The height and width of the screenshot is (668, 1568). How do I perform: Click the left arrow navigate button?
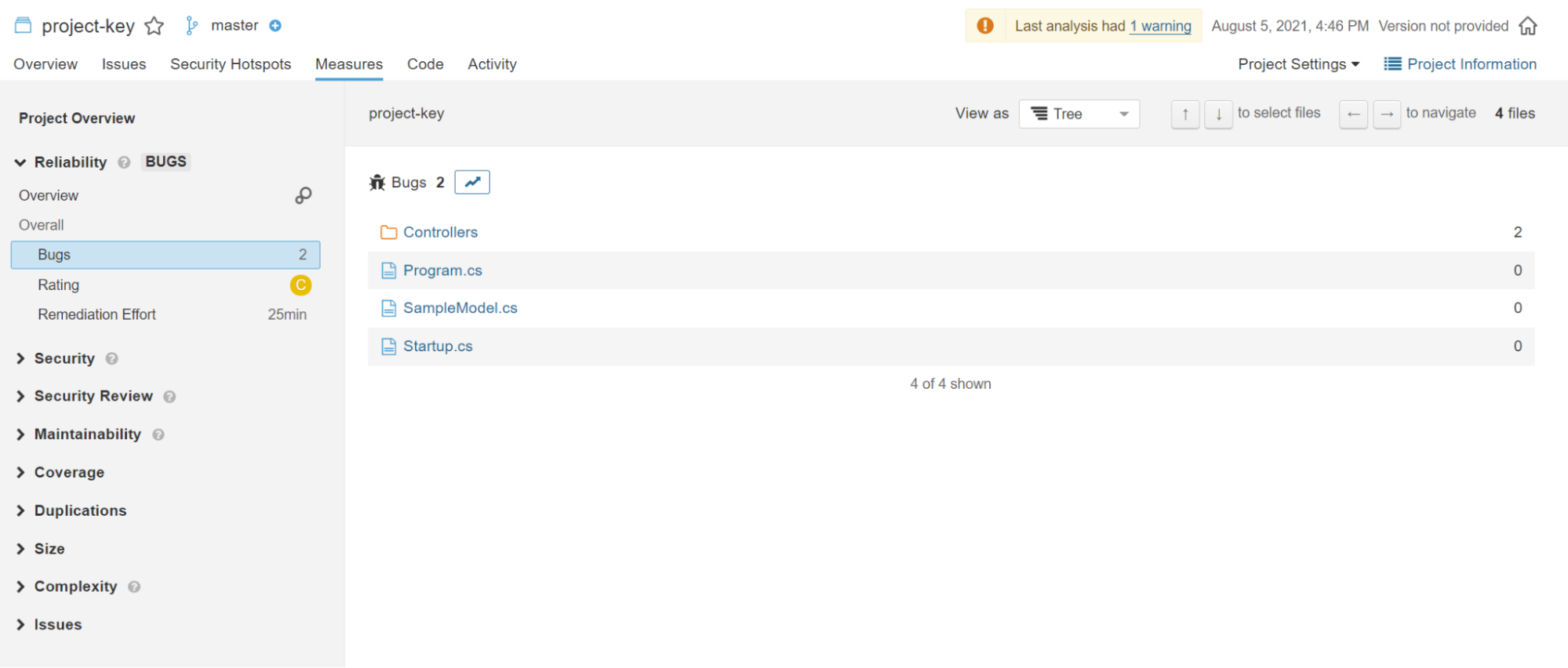point(1353,114)
